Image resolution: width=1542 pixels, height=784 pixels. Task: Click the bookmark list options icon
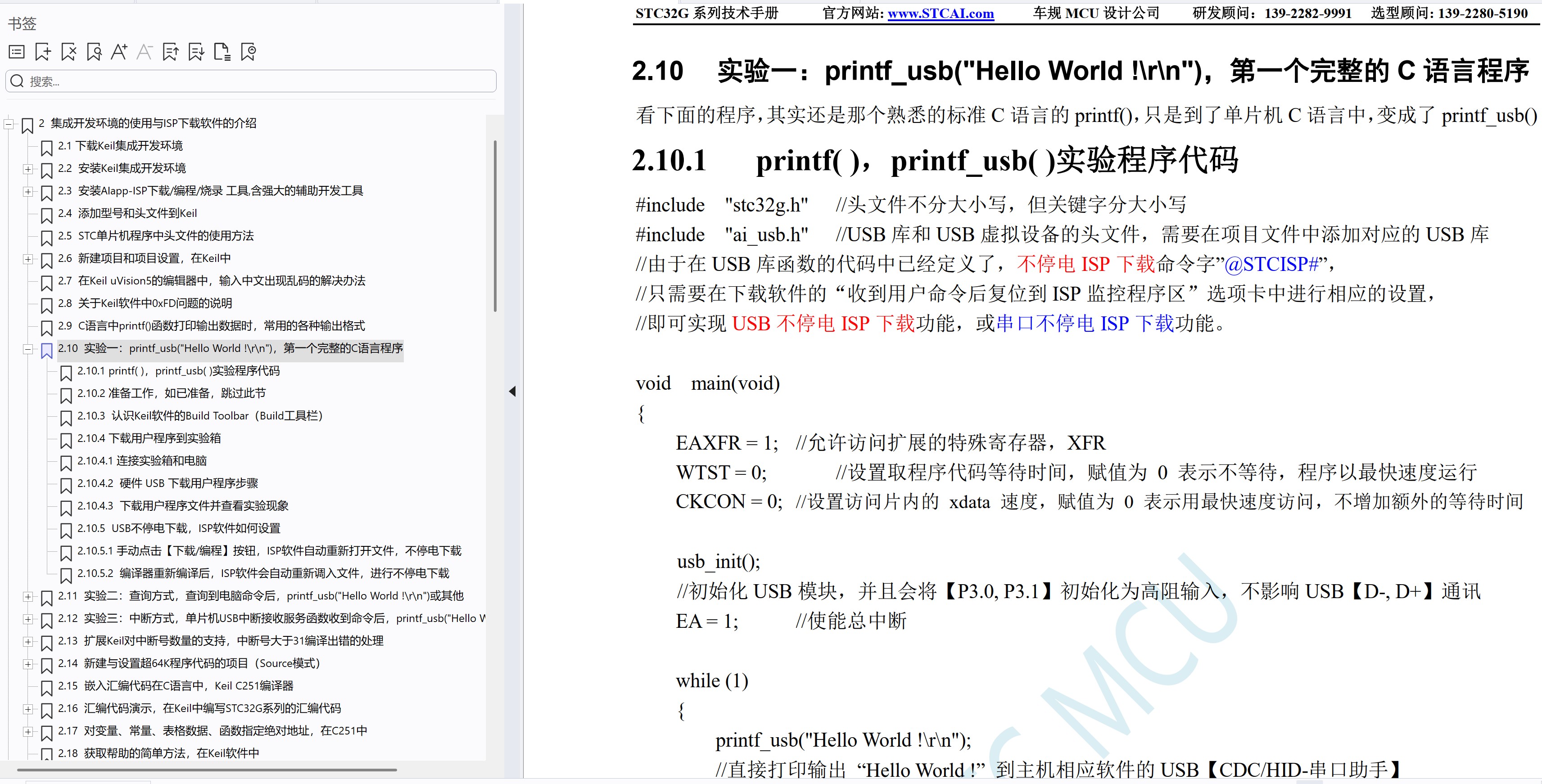(x=17, y=53)
